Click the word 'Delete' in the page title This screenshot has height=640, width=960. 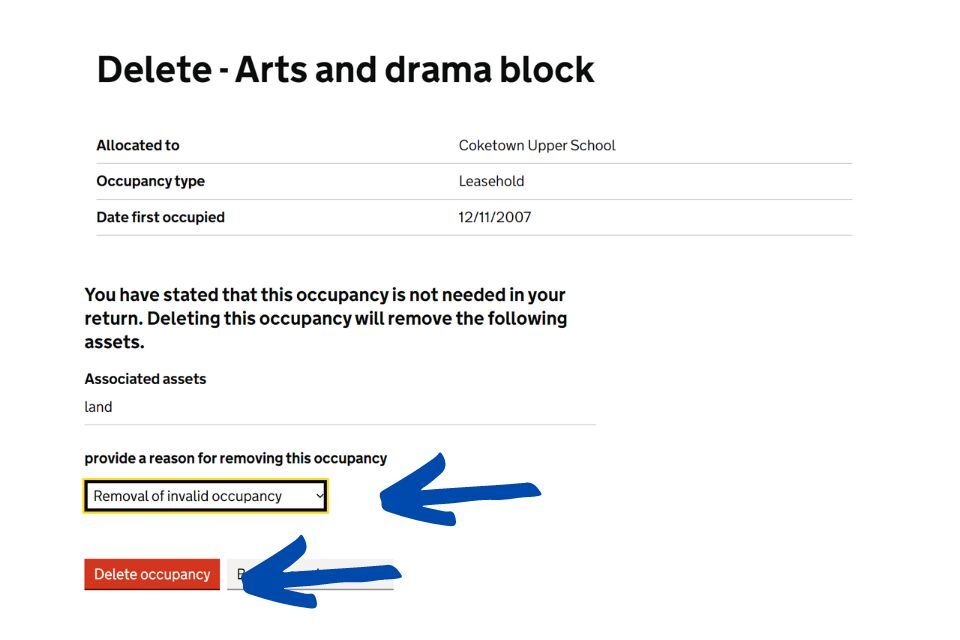click(153, 69)
